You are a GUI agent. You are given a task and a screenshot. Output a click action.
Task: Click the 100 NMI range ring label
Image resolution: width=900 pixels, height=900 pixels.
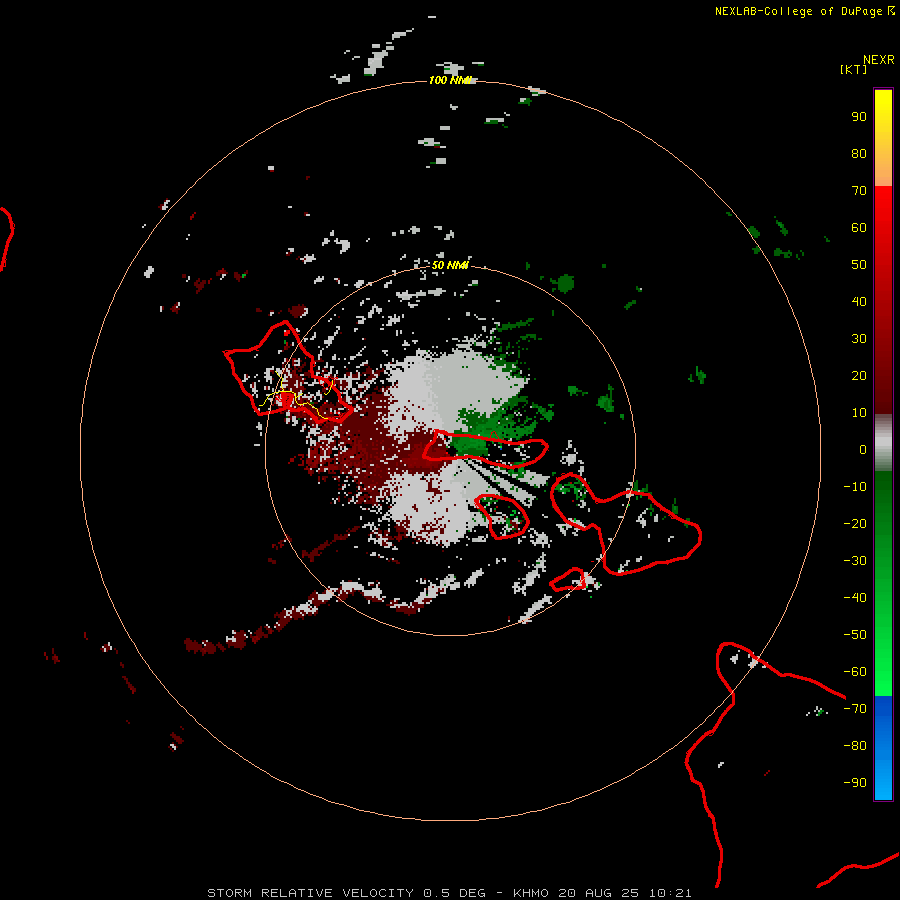pyautogui.click(x=450, y=80)
